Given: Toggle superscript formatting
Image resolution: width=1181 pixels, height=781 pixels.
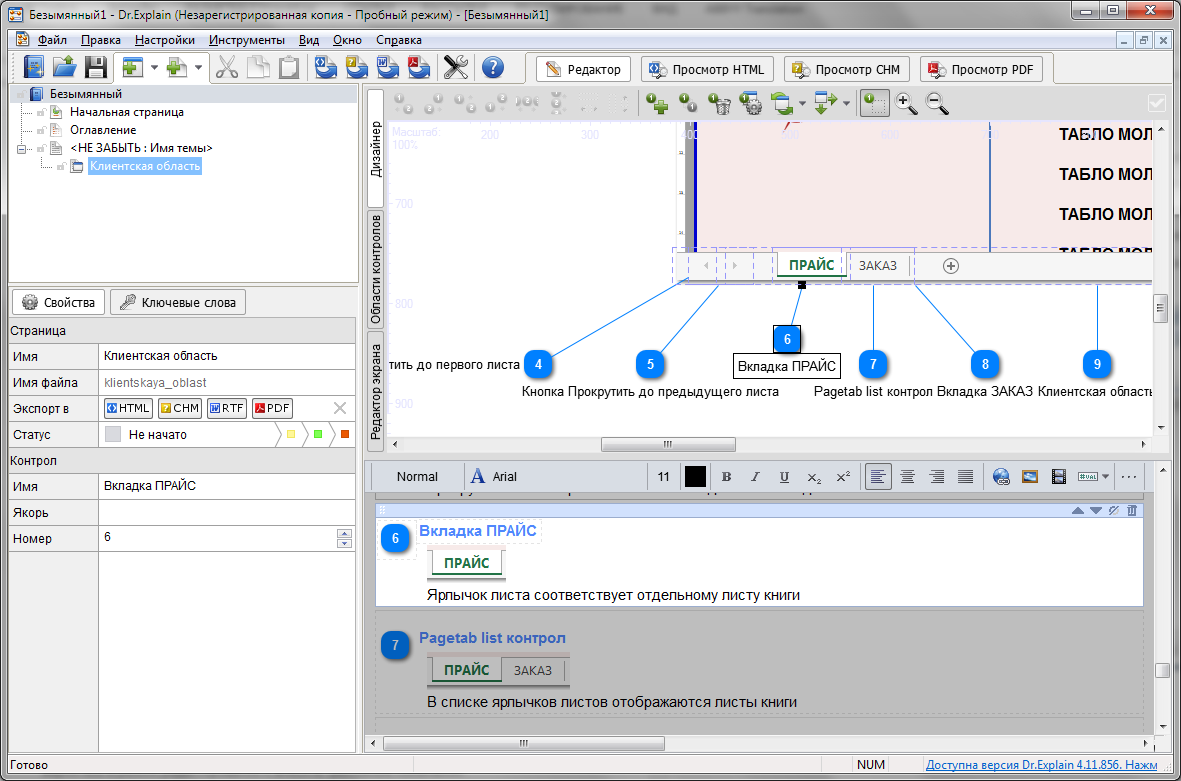Looking at the screenshot, I should (x=844, y=477).
